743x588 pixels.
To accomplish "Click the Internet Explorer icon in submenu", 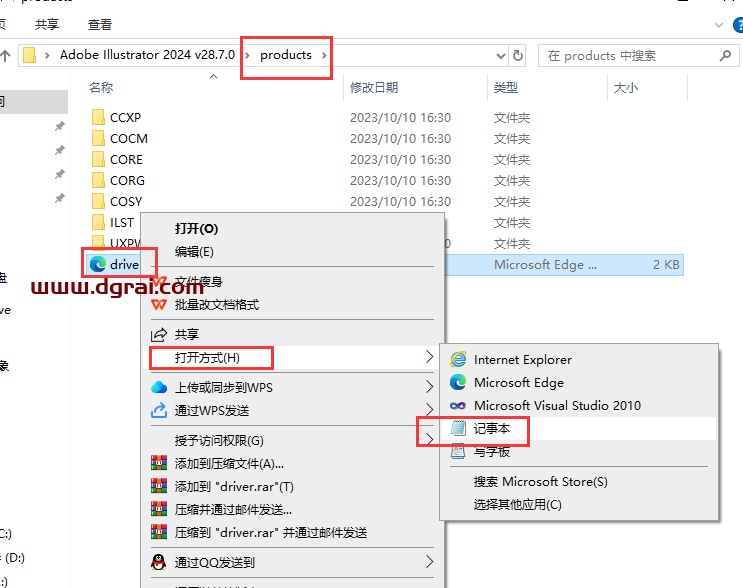I will pos(458,359).
